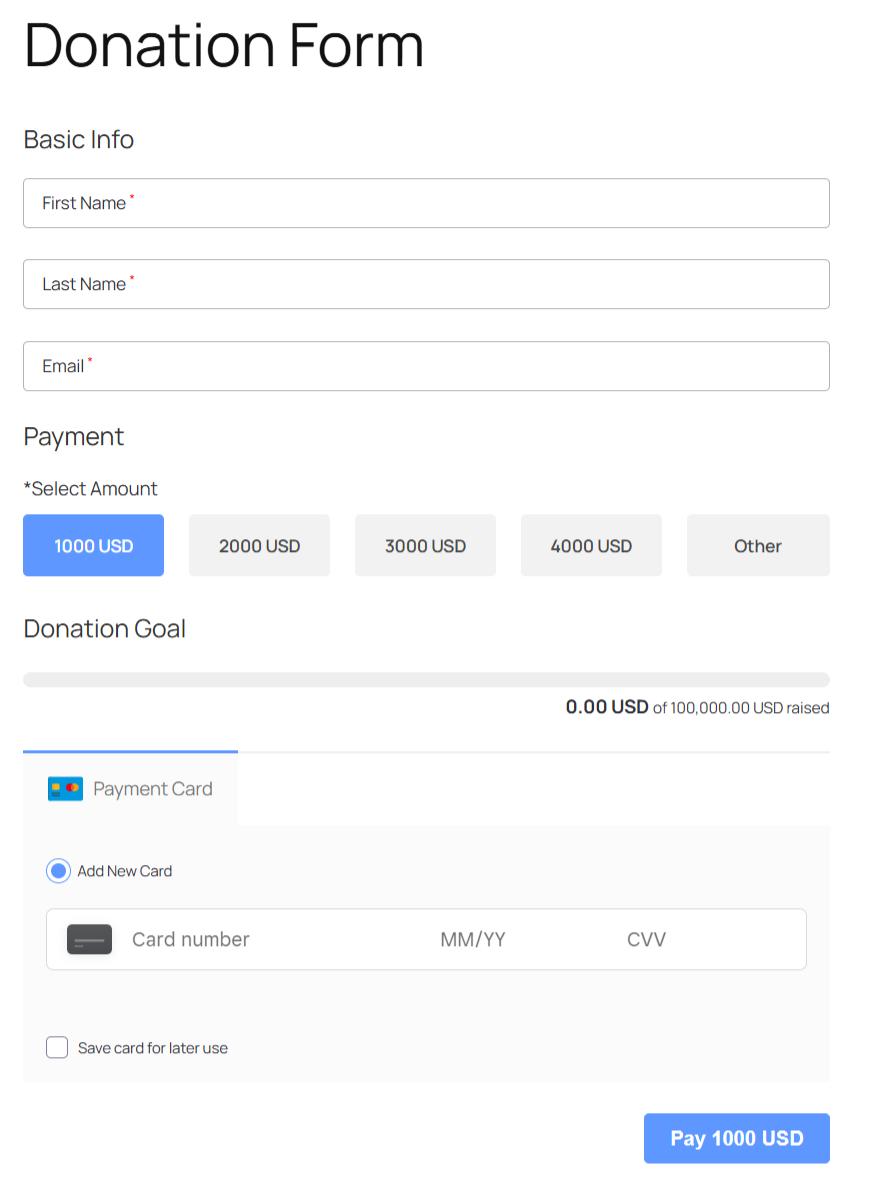Select the Add New Card radio button
Screen dimensions: 881x1186
pyautogui.click(x=58, y=871)
